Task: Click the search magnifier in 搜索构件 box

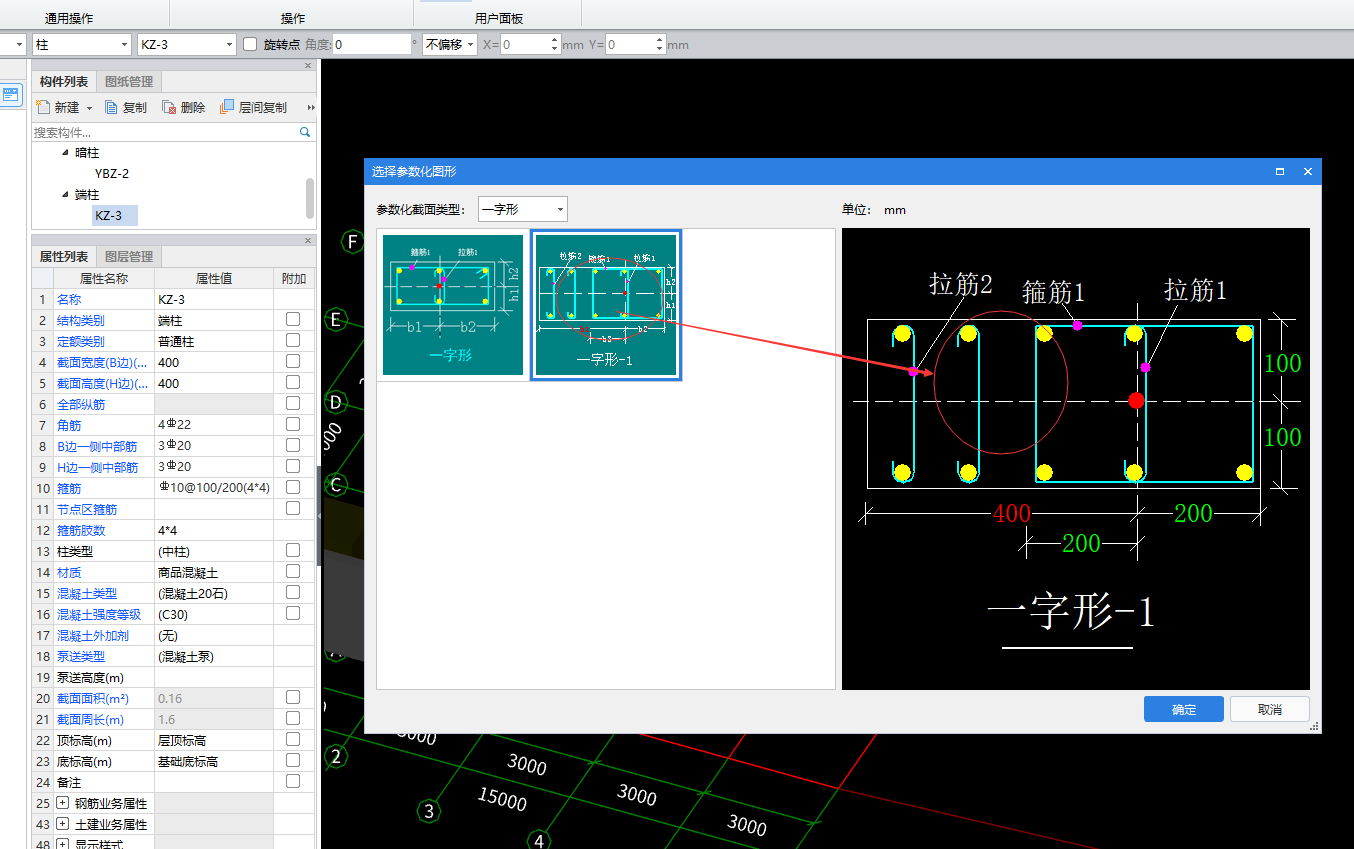Action: pos(305,132)
